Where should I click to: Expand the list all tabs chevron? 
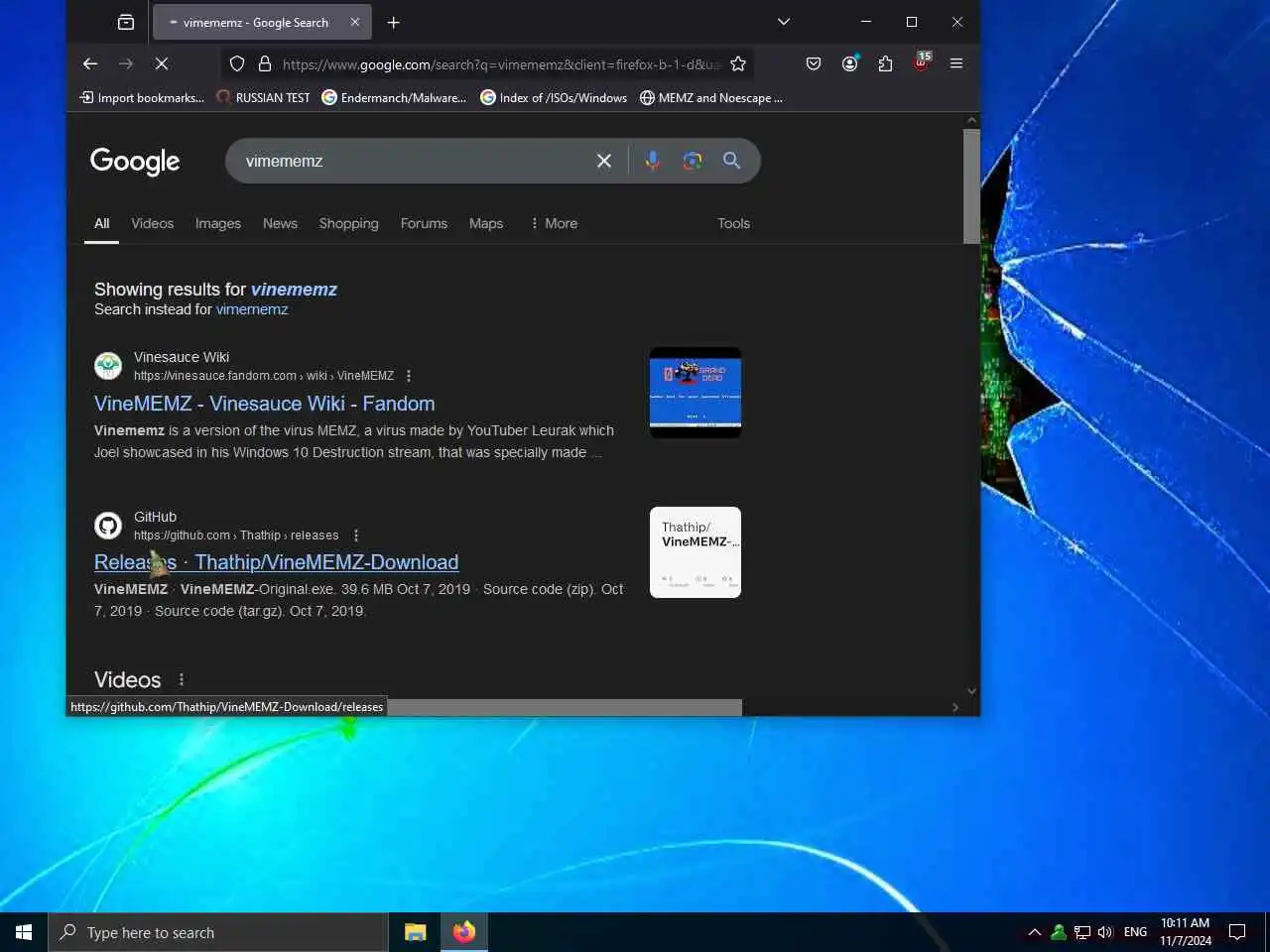(784, 22)
